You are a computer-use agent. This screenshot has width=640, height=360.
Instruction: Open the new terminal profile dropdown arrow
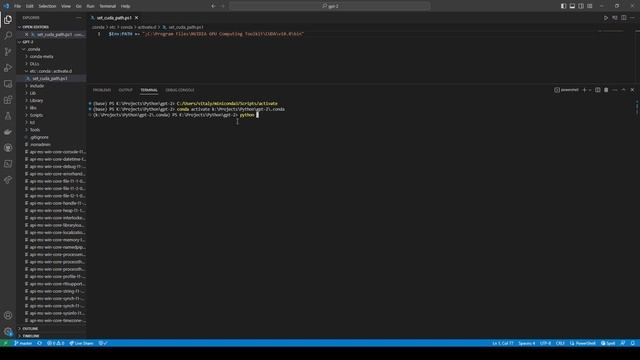pyautogui.click(x=590, y=90)
